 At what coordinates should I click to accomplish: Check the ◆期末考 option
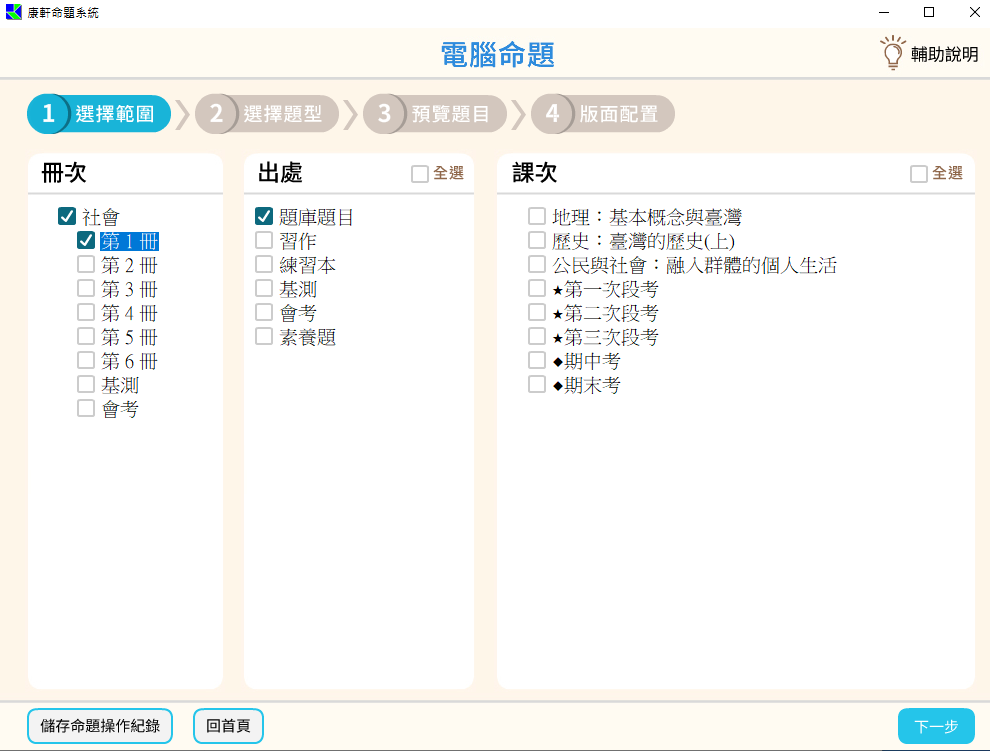(537, 384)
